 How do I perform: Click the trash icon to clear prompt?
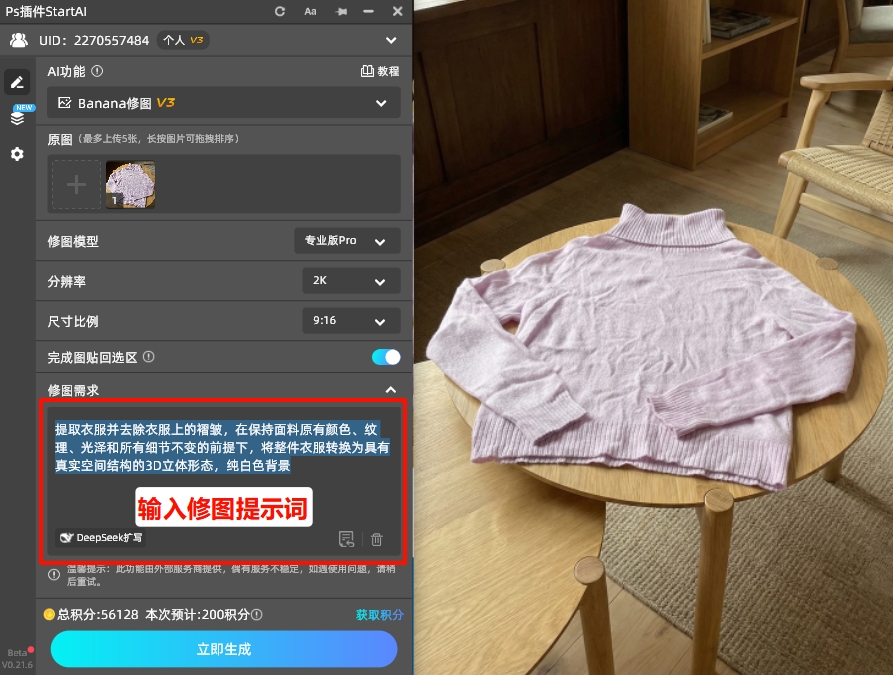tap(377, 540)
